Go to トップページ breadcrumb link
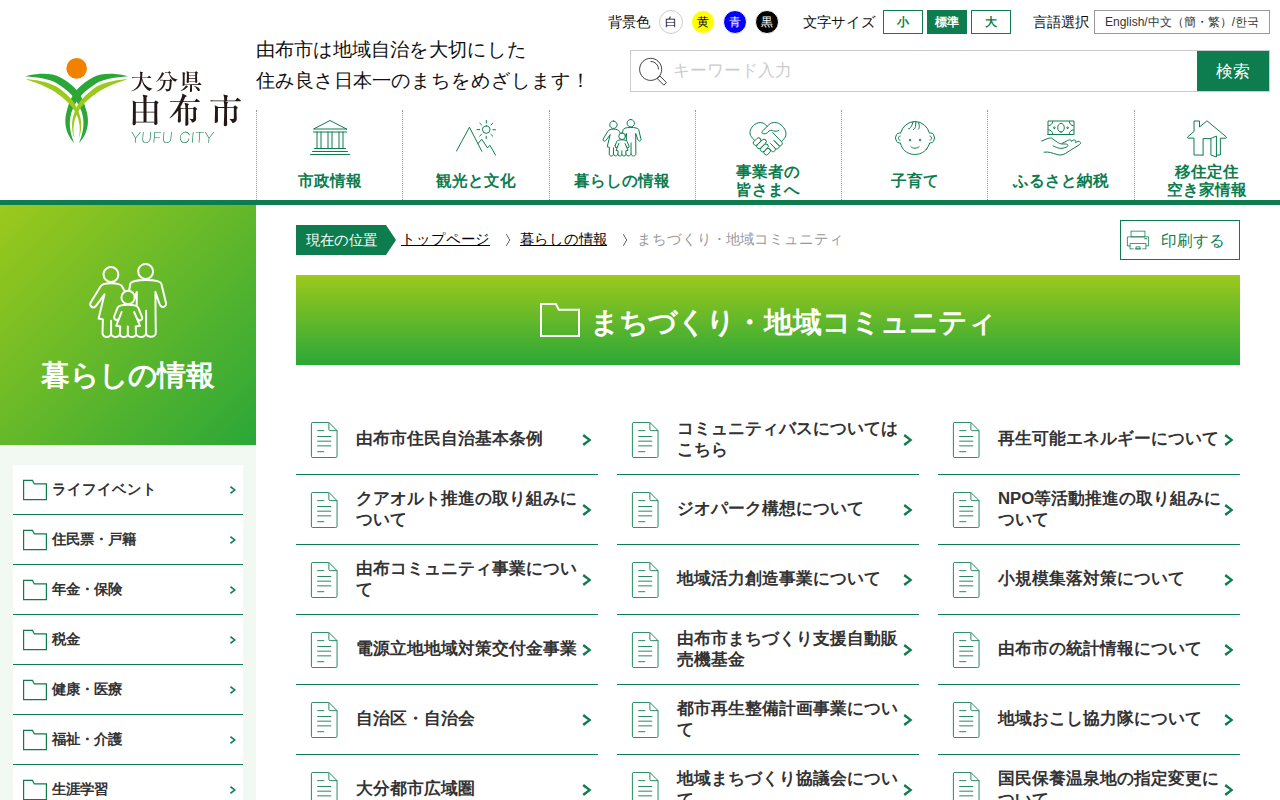This screenshot has height=800, width=1280. [x=445, y=240]
